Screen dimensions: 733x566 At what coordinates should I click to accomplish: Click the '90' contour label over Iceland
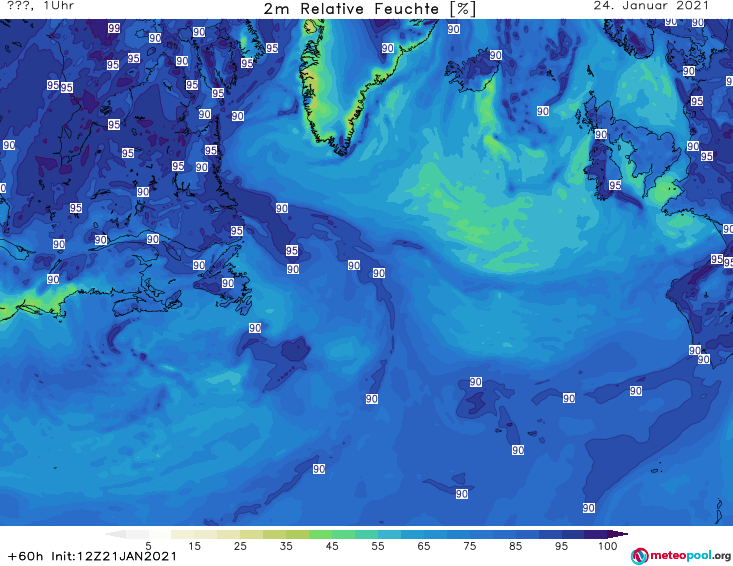tap(496, 55)
